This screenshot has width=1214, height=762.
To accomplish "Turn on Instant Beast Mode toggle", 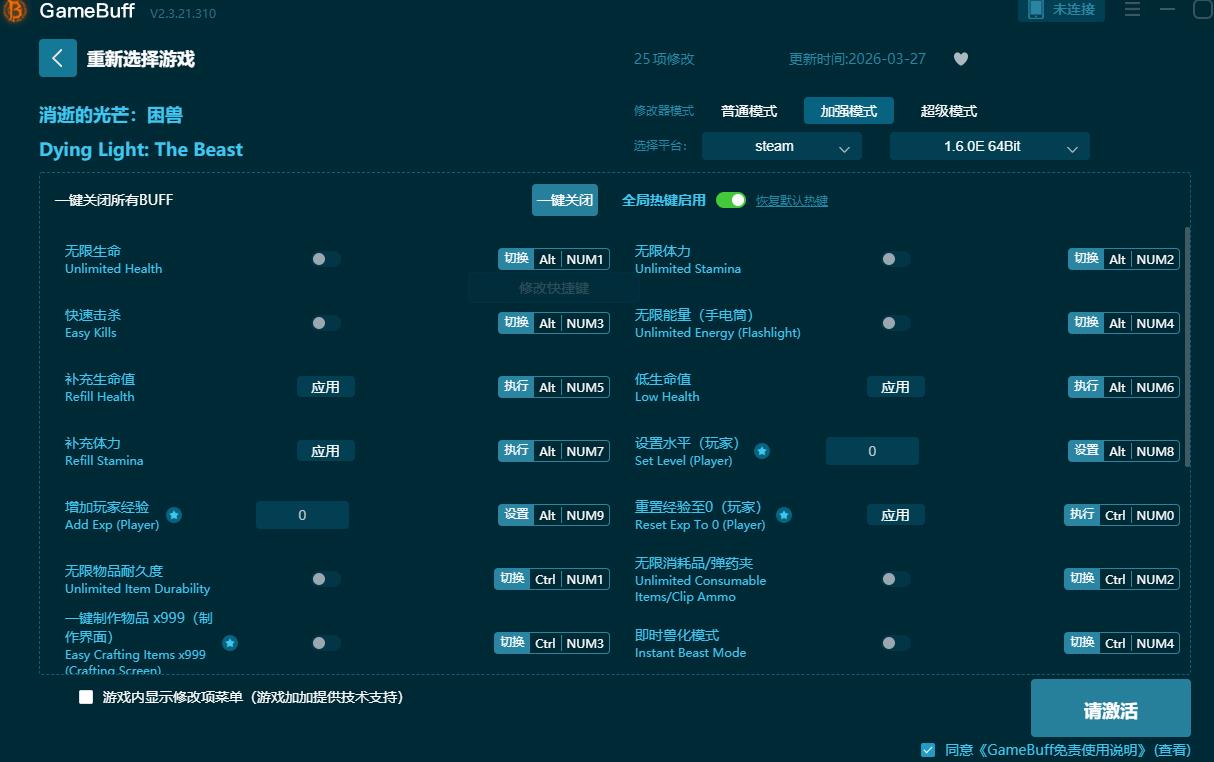I will click(x=896, y=643).
